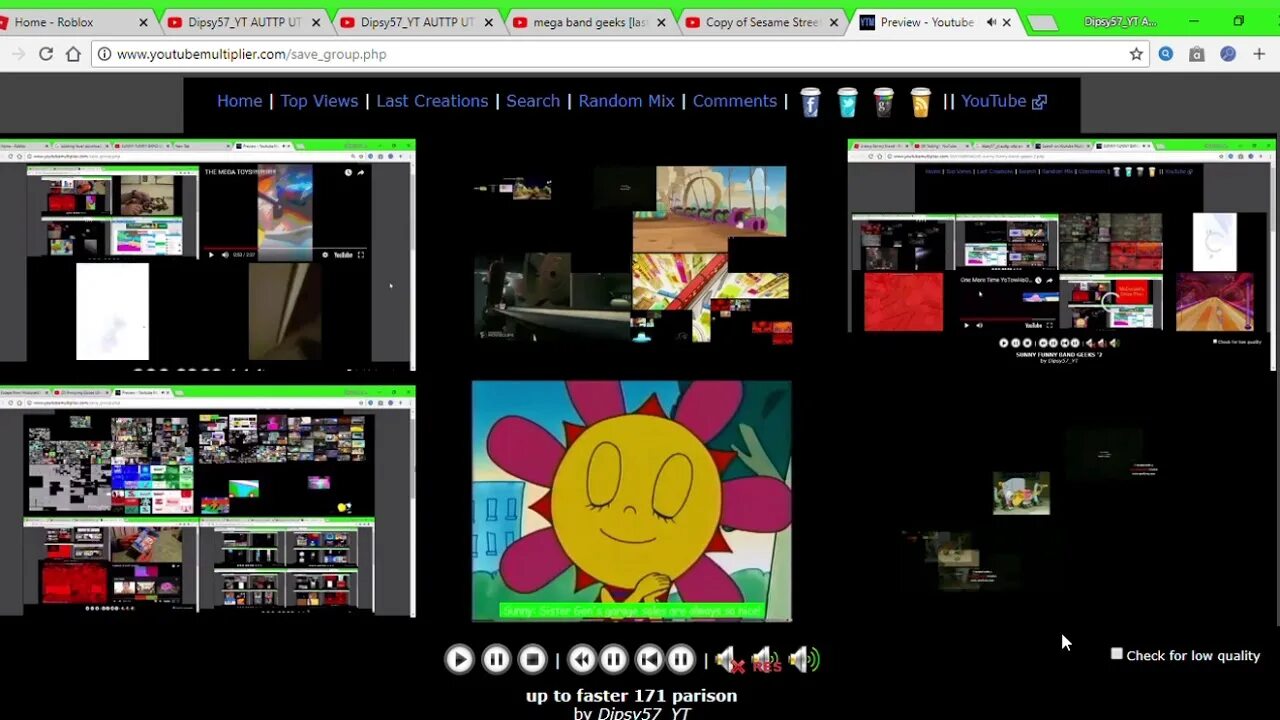The height and width of the screenshot is (720, 1280).
Task: Click the top-right Sunny Funny Band Geeks video
Action: 1062,255
